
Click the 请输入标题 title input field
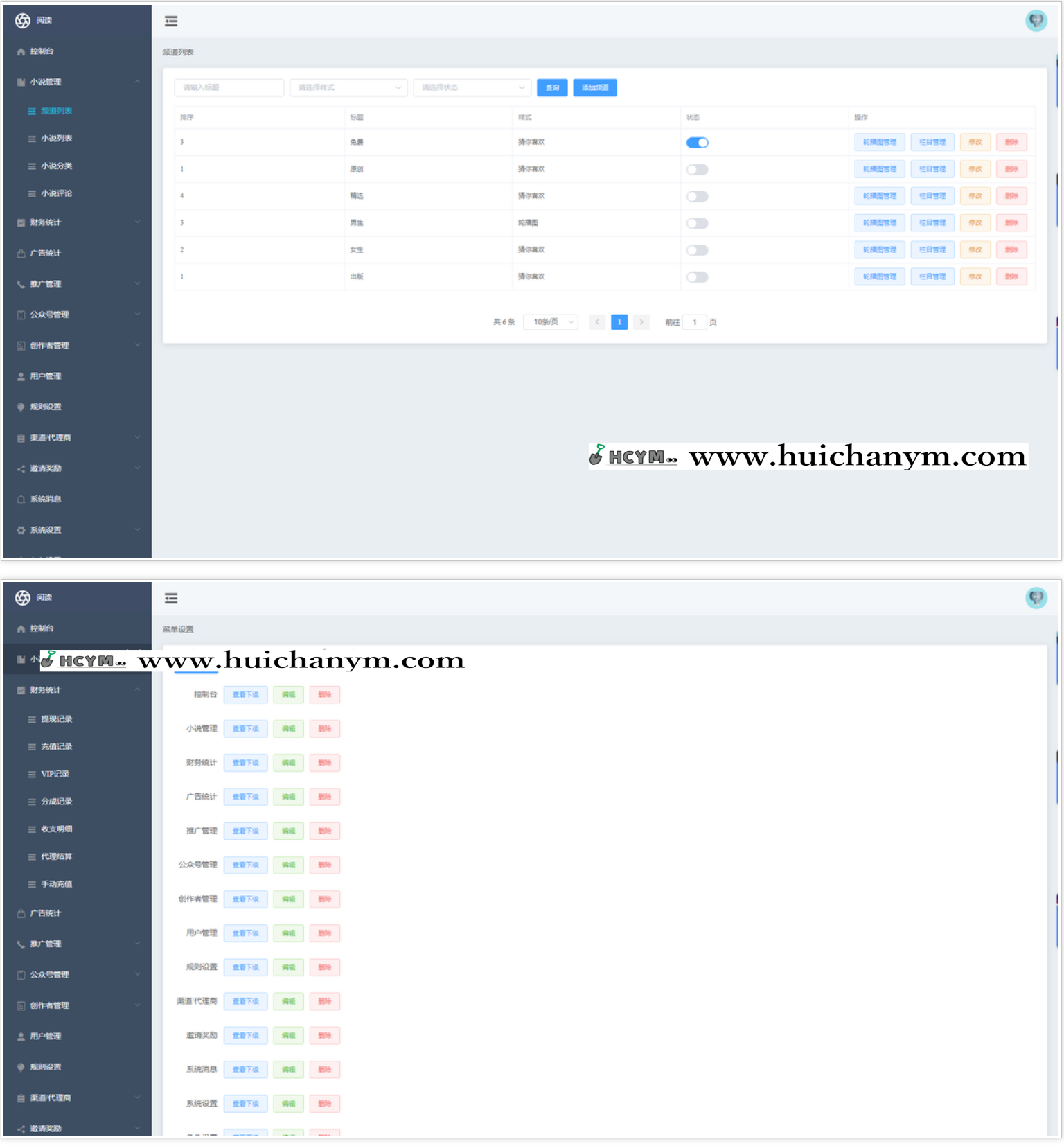click(229, 88)
